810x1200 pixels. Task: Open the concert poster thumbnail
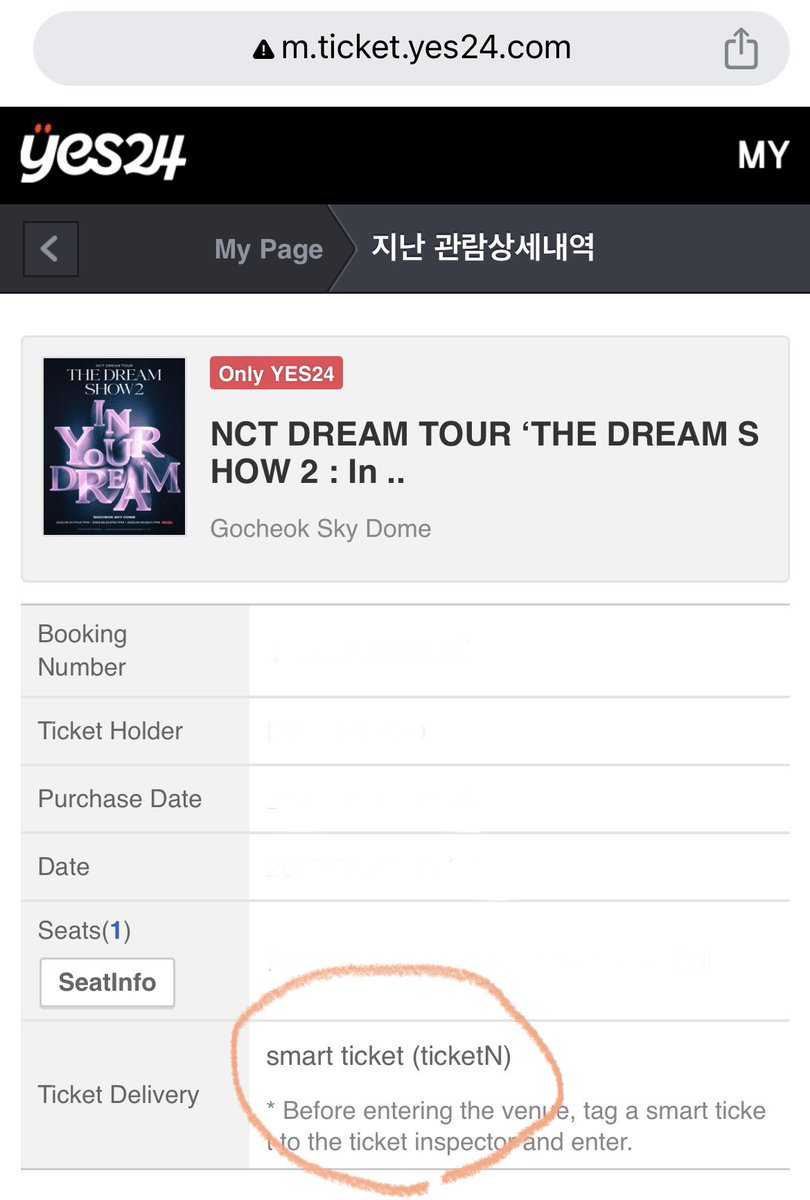pos(114,446)
